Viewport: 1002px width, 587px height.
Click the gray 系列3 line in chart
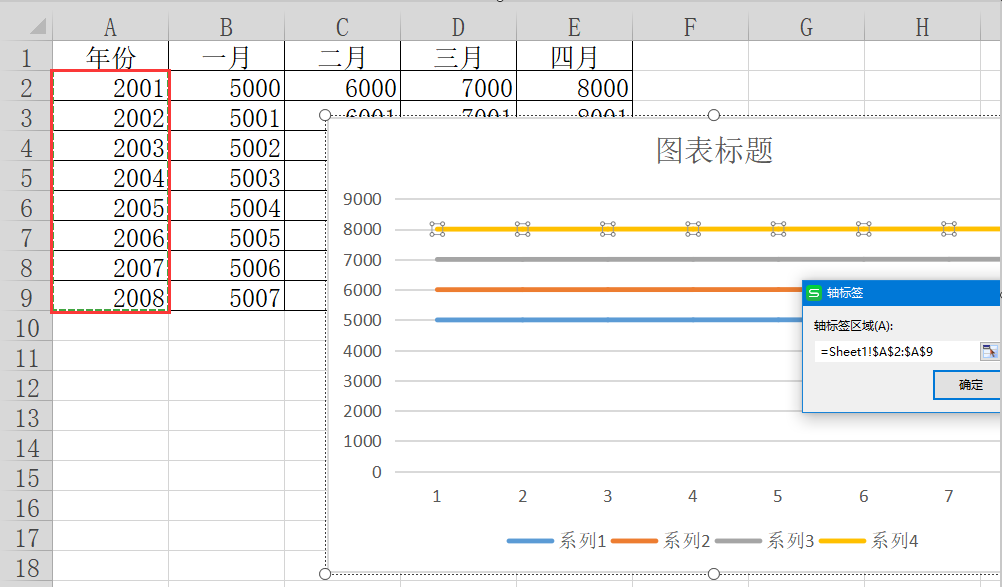[x=716, y=259]
